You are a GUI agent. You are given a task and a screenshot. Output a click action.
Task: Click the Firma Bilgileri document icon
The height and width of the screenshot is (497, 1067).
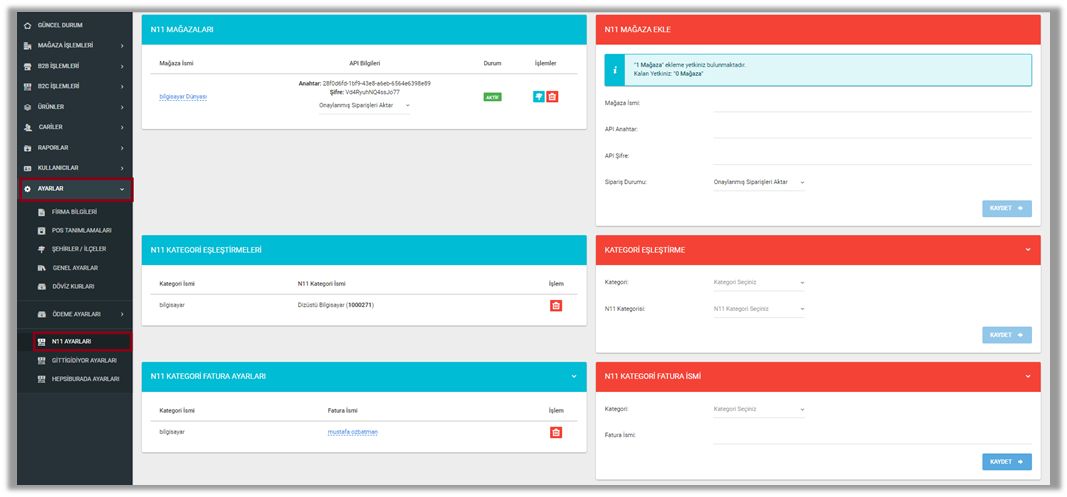[x=41, y=212]
